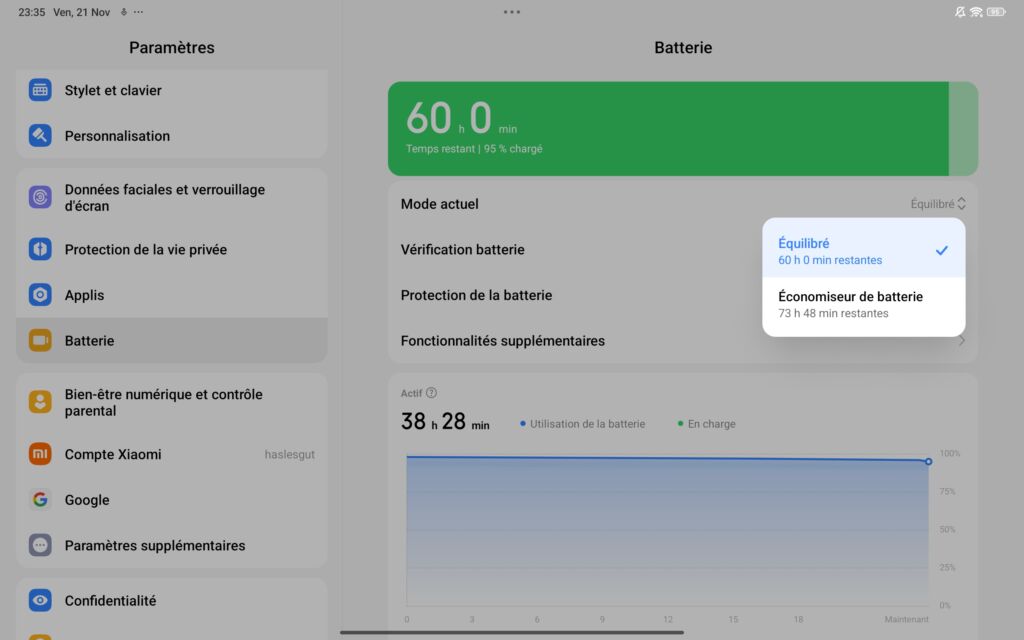1024x640 pixels.
Task: Open the Bien-être numérique icon
Action: coord(39,402)
